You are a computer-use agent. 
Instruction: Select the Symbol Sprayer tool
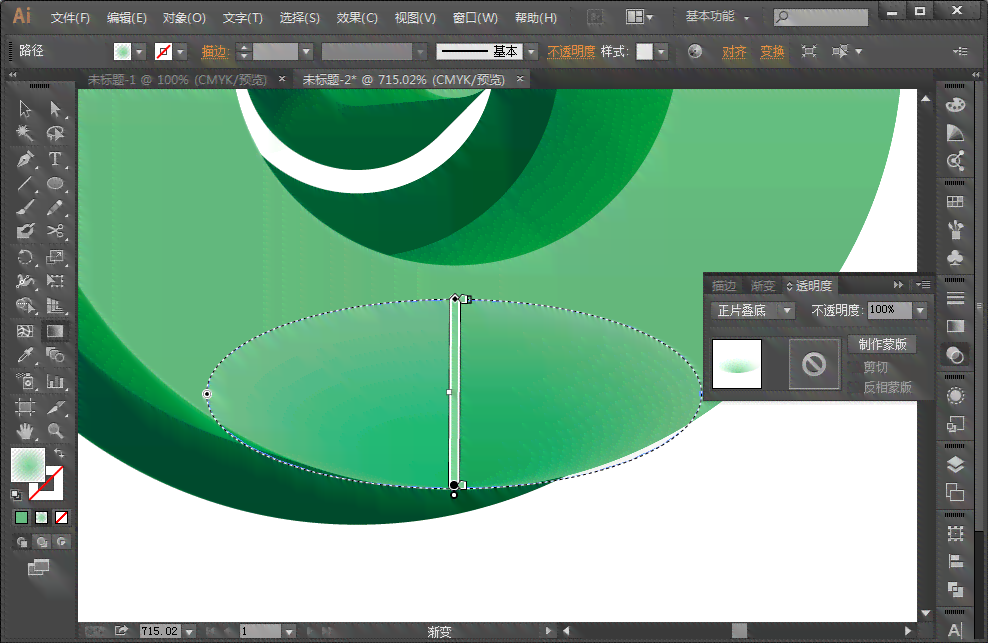[25, 381]
